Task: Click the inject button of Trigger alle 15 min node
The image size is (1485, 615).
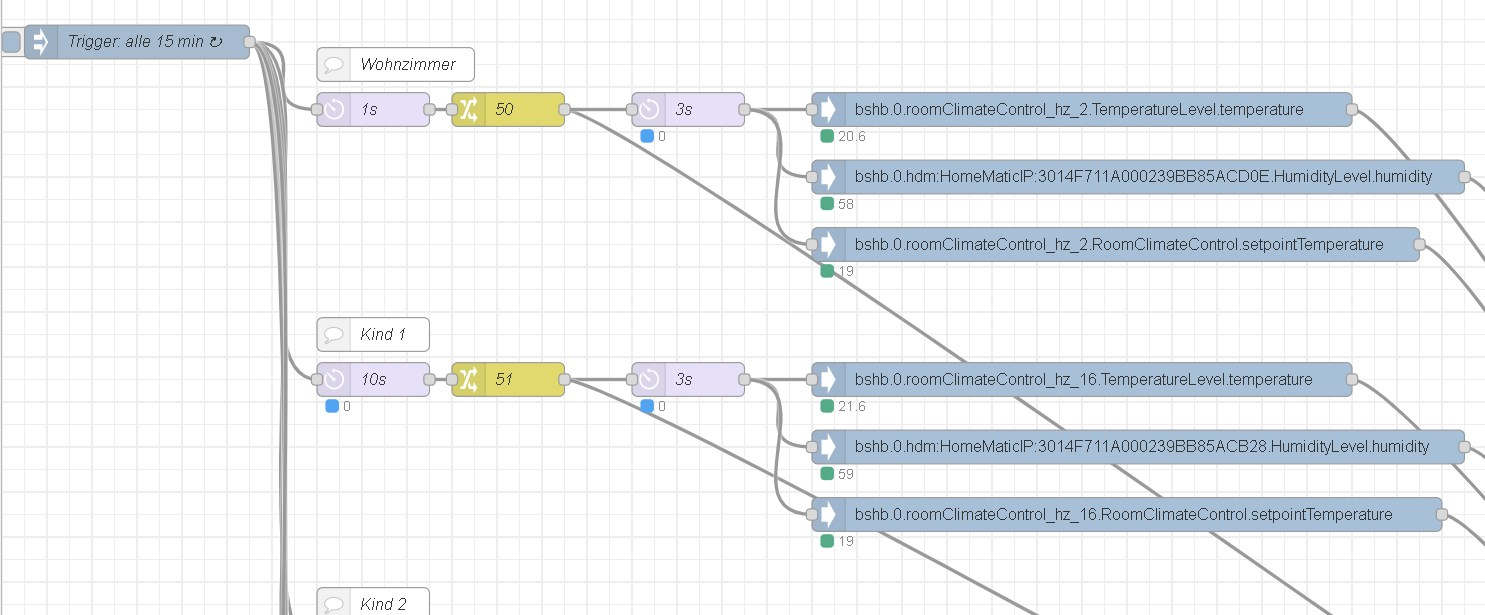Action: [11, 42]
